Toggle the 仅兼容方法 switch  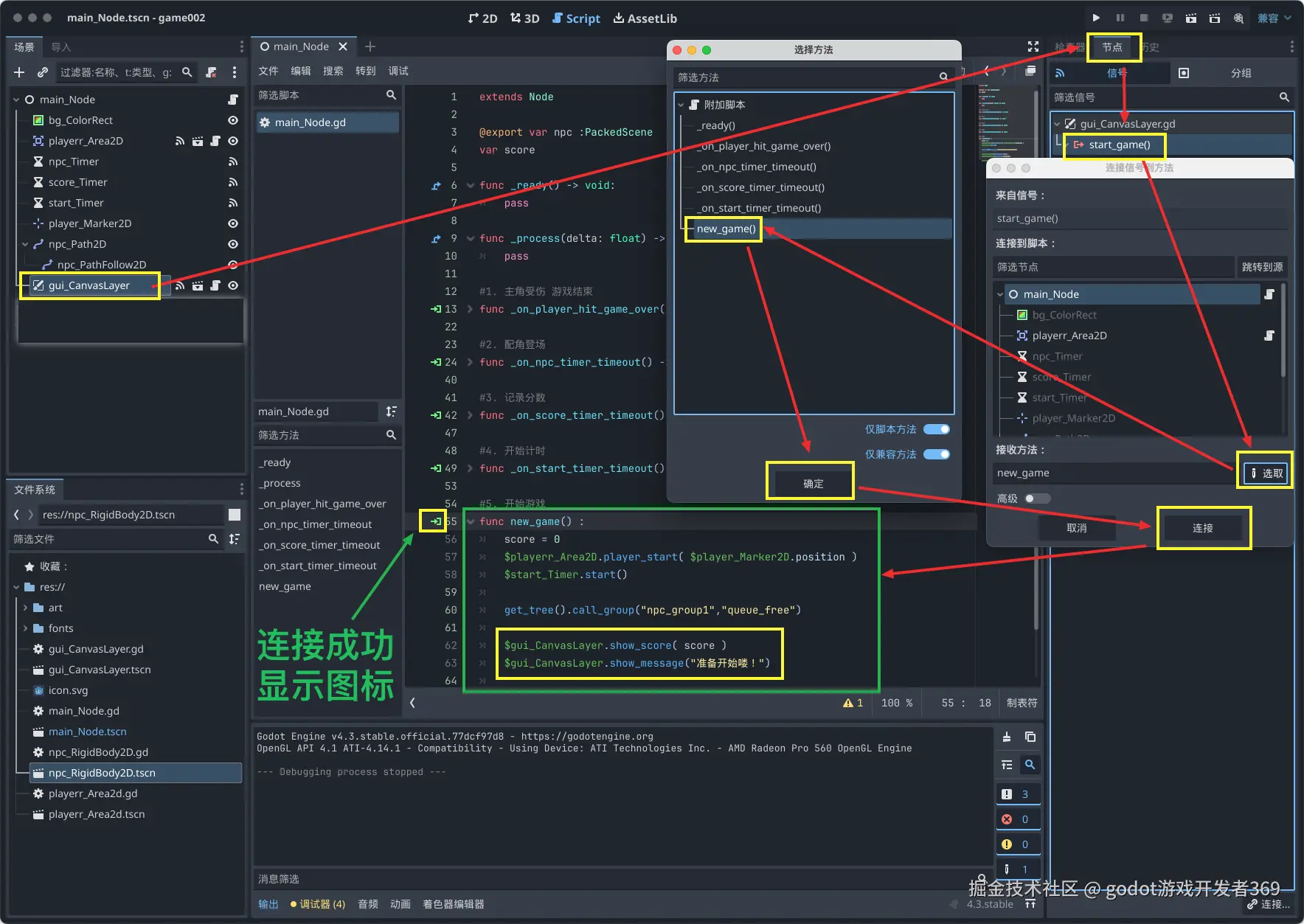pos(937,454)
